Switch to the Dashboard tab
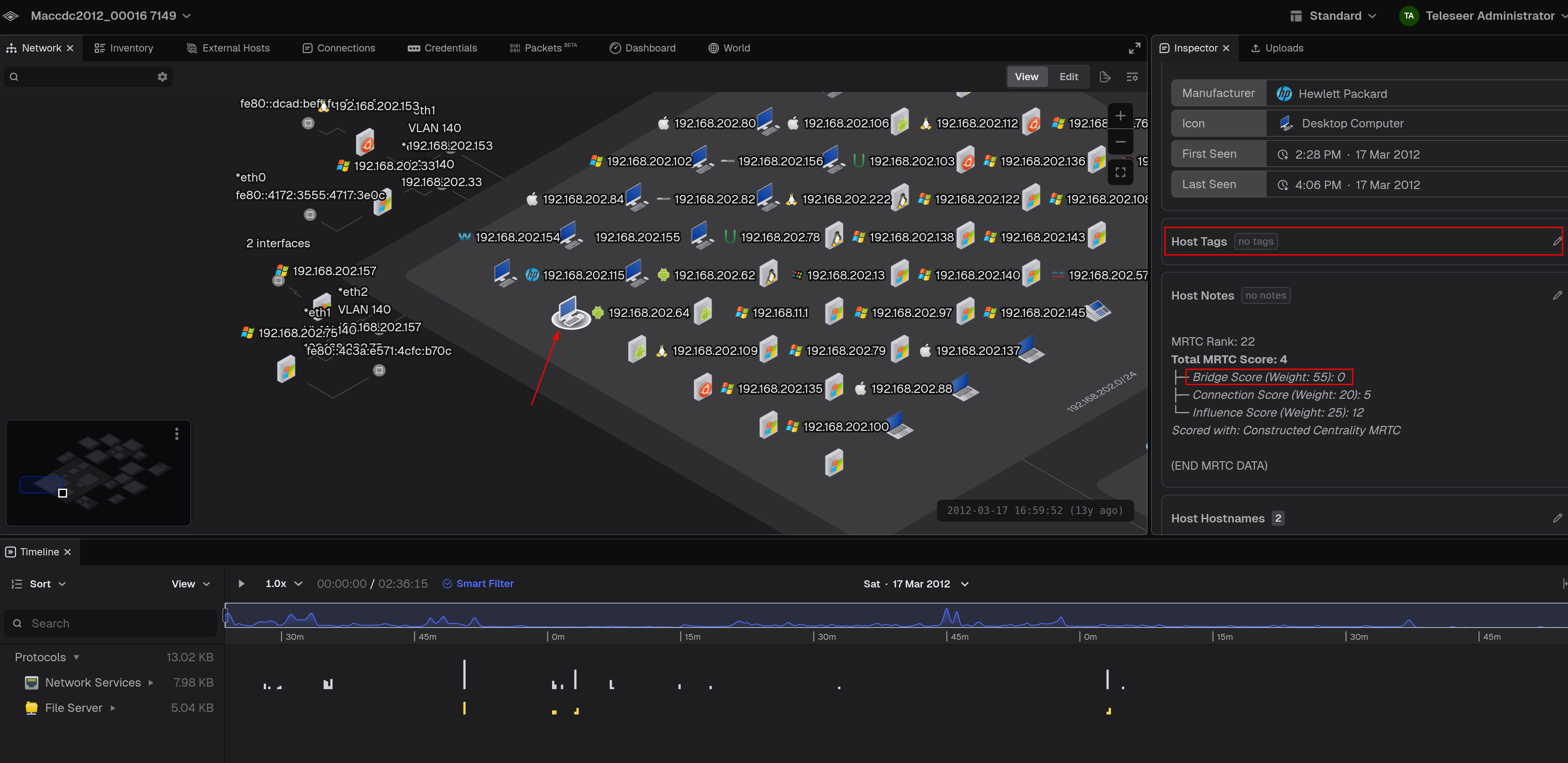 tap(642, 48)
